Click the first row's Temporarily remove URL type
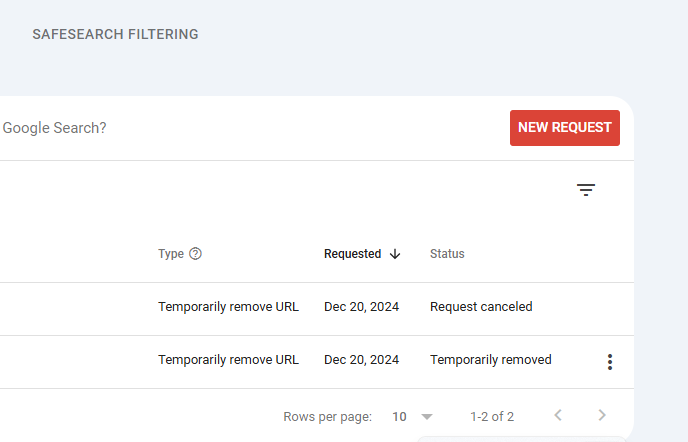The height and width of the screenshot is (442, 688). [x=228, y=307]
